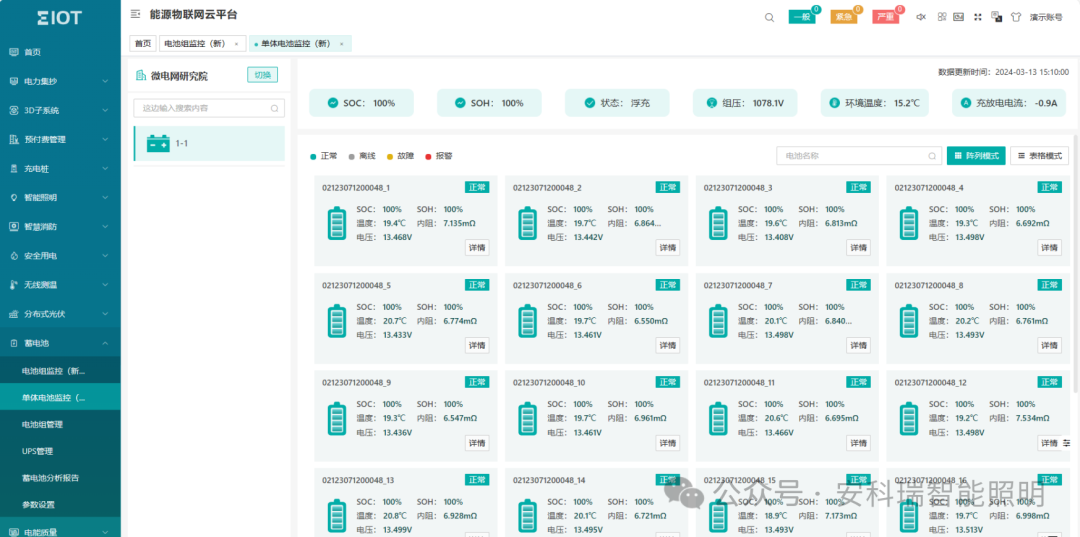Open the 紧急 alarm badge
Screen dimensions: 1080x537
click(844, 17)
